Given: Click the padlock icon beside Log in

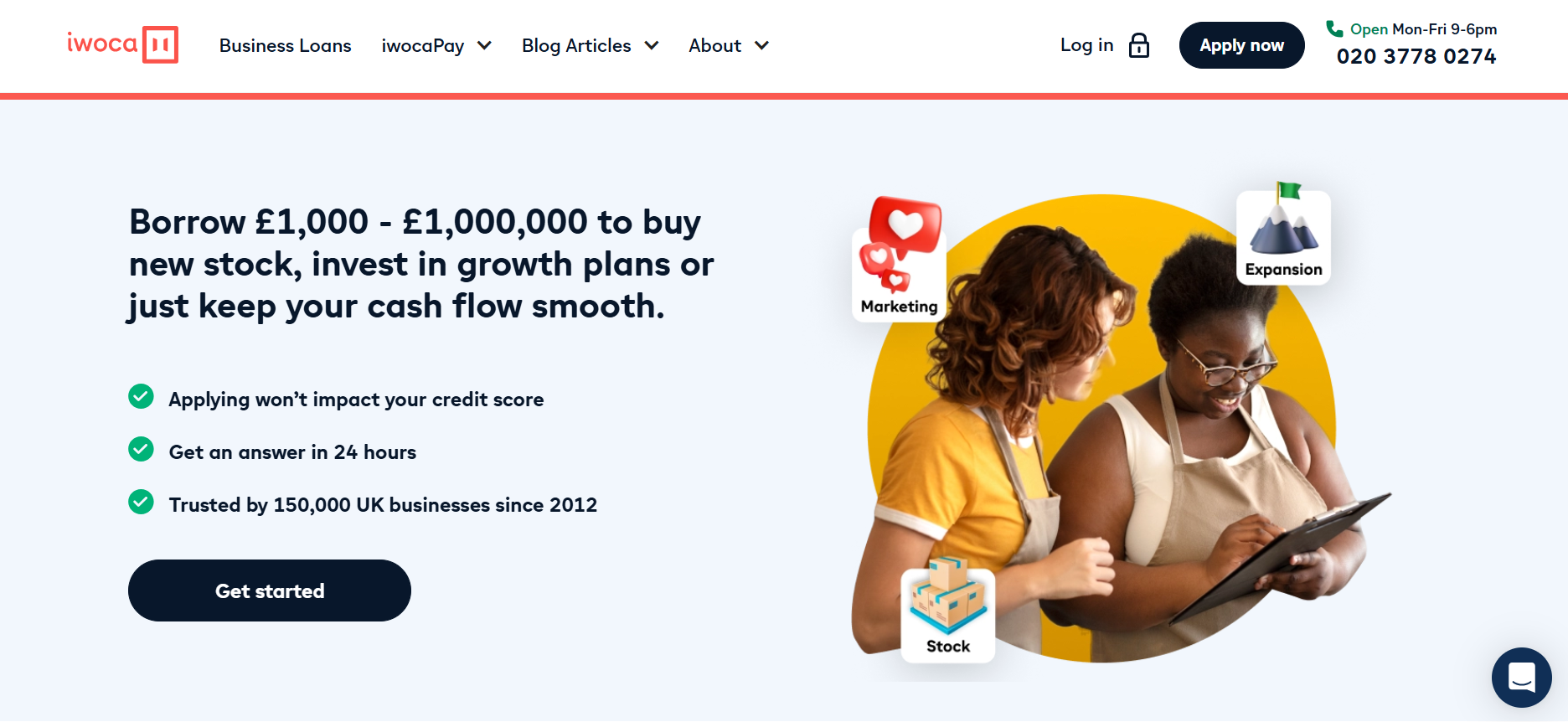Looking at the screenshot, I should [1139, 45].
